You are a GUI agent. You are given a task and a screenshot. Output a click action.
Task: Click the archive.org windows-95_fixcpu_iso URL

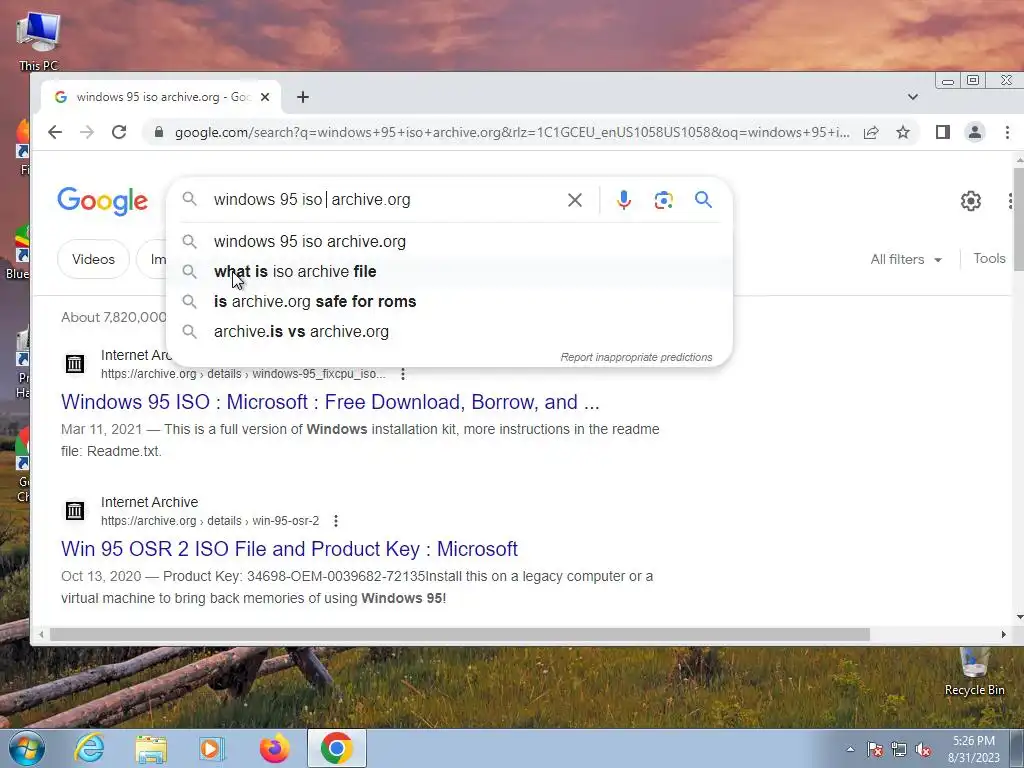(x=243, y=374)
